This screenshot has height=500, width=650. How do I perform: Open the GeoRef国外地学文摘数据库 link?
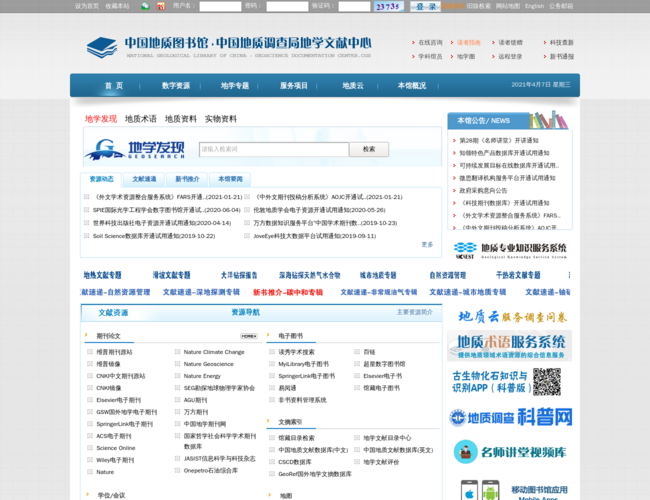[x=315, y=474]
